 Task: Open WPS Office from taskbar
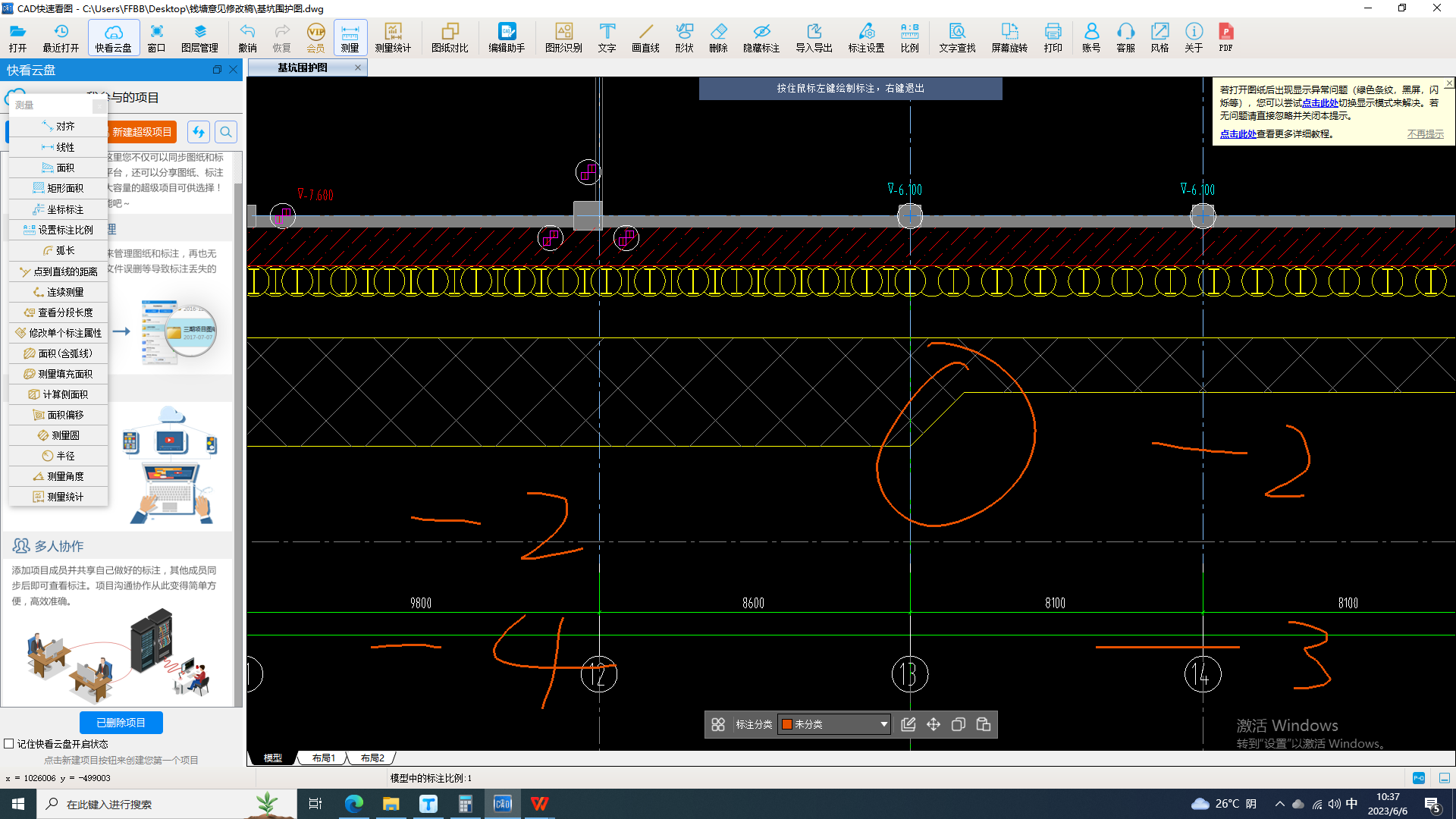[x=539, y=804]
